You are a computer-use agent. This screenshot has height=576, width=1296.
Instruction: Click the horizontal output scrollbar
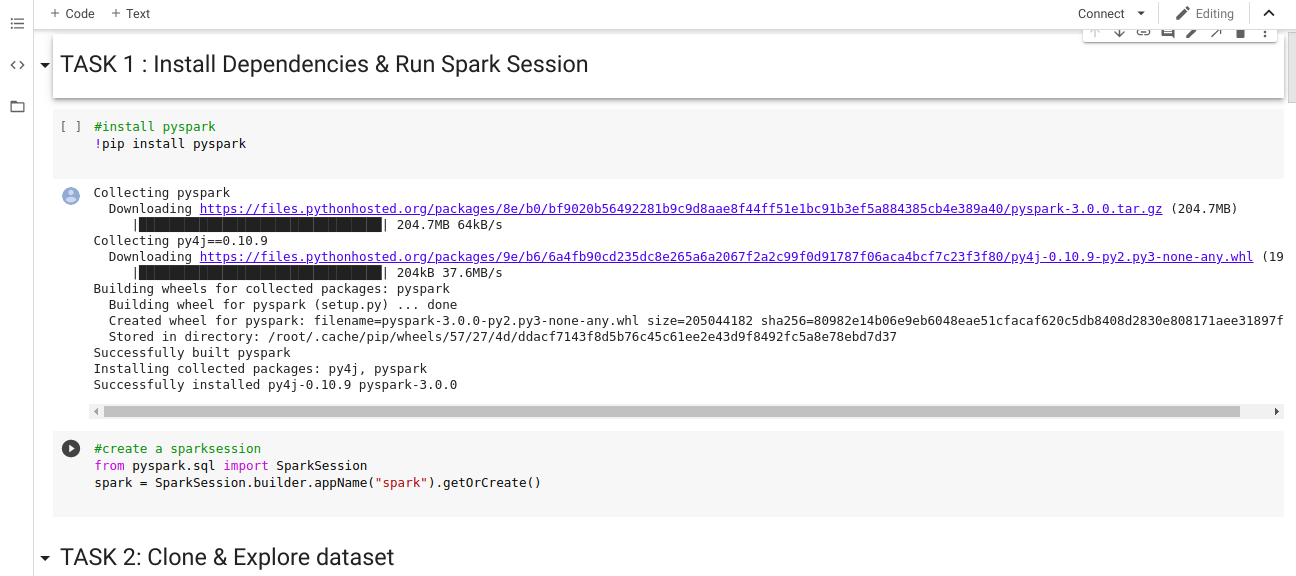[x=670, y=411]
